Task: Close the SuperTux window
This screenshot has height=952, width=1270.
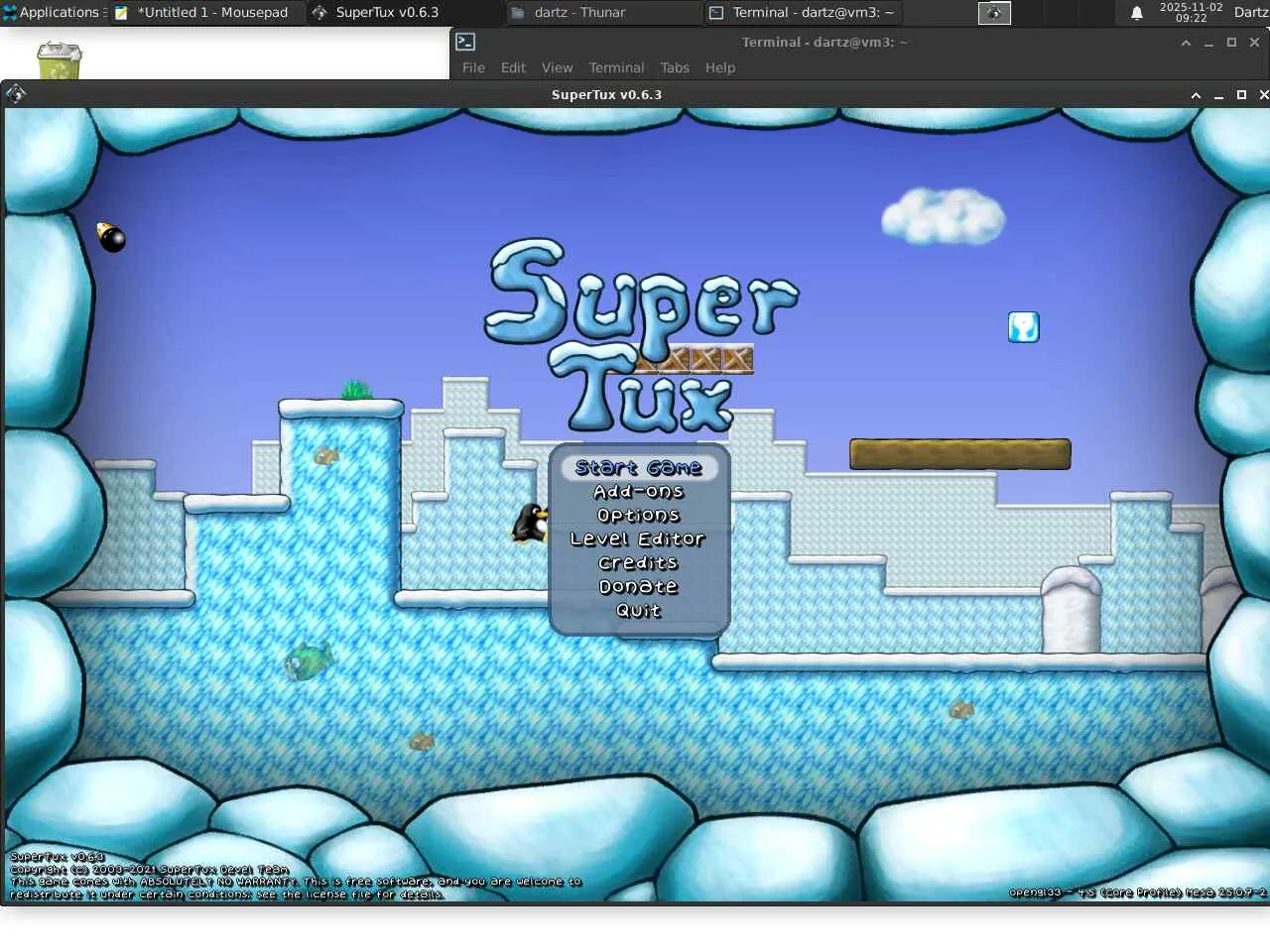Action: (x=1263, y=95)
